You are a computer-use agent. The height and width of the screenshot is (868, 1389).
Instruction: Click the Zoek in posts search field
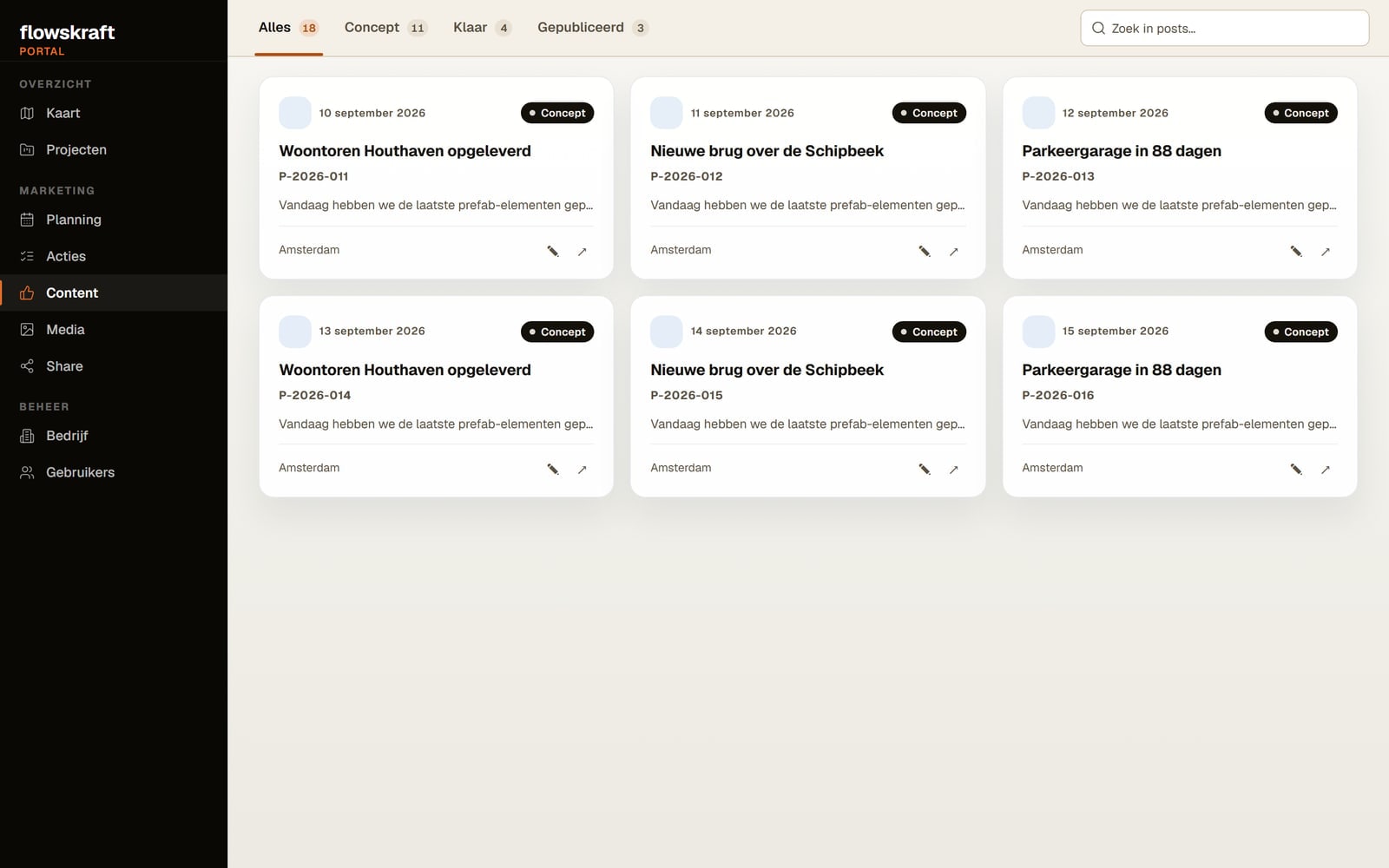tap(1224, 28)
